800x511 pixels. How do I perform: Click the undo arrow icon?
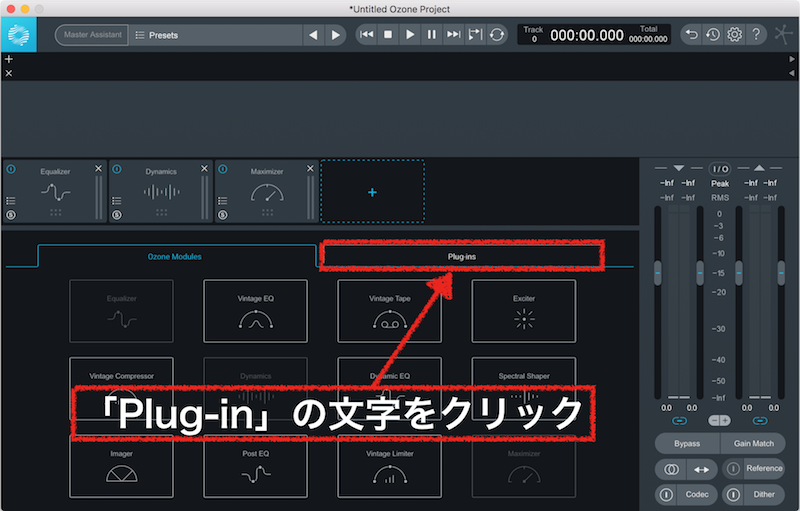(691, 34)
